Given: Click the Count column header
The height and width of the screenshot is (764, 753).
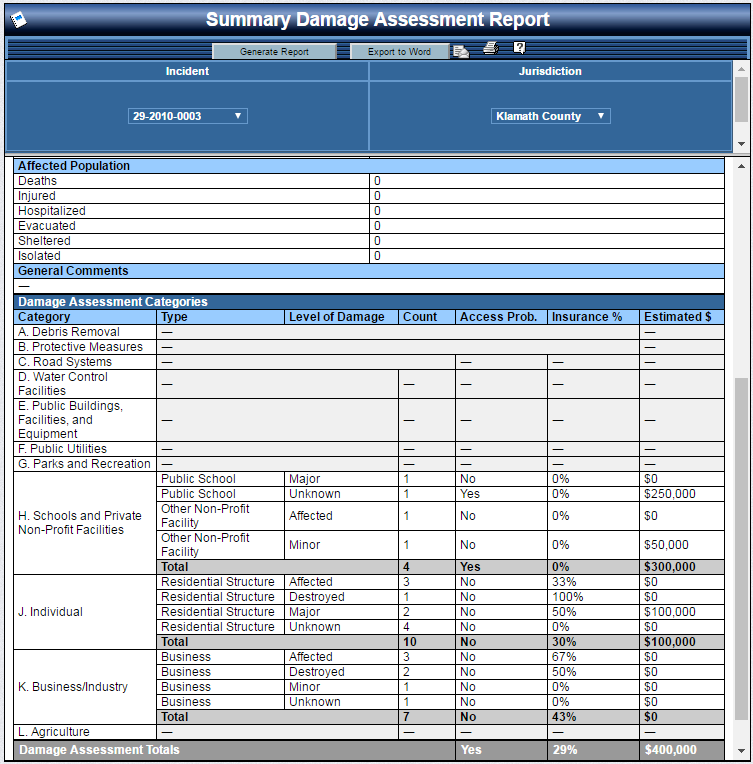Looking at the screenshot, I should (x=419, y=317).
